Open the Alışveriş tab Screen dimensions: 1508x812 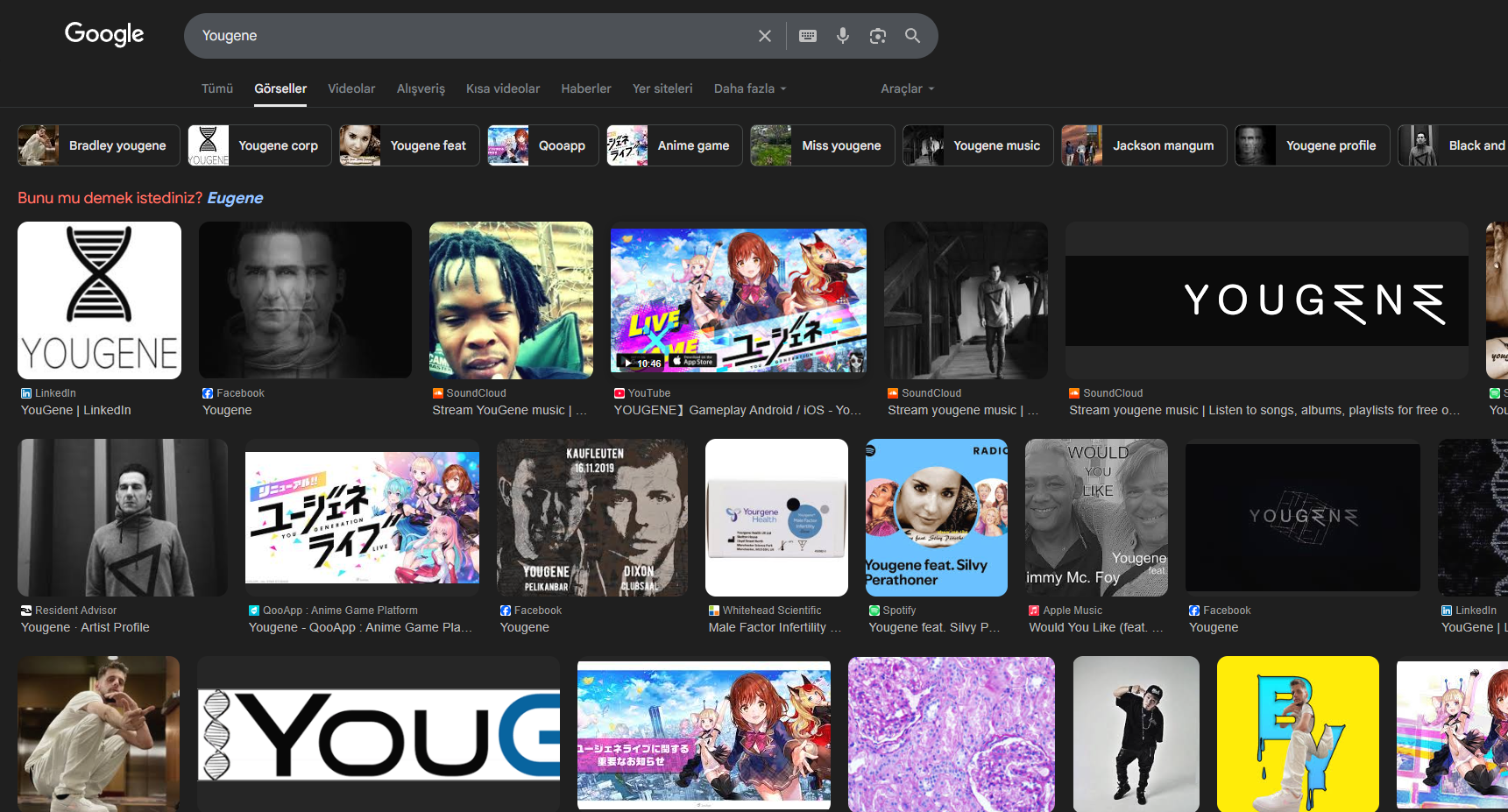[421, 88]
